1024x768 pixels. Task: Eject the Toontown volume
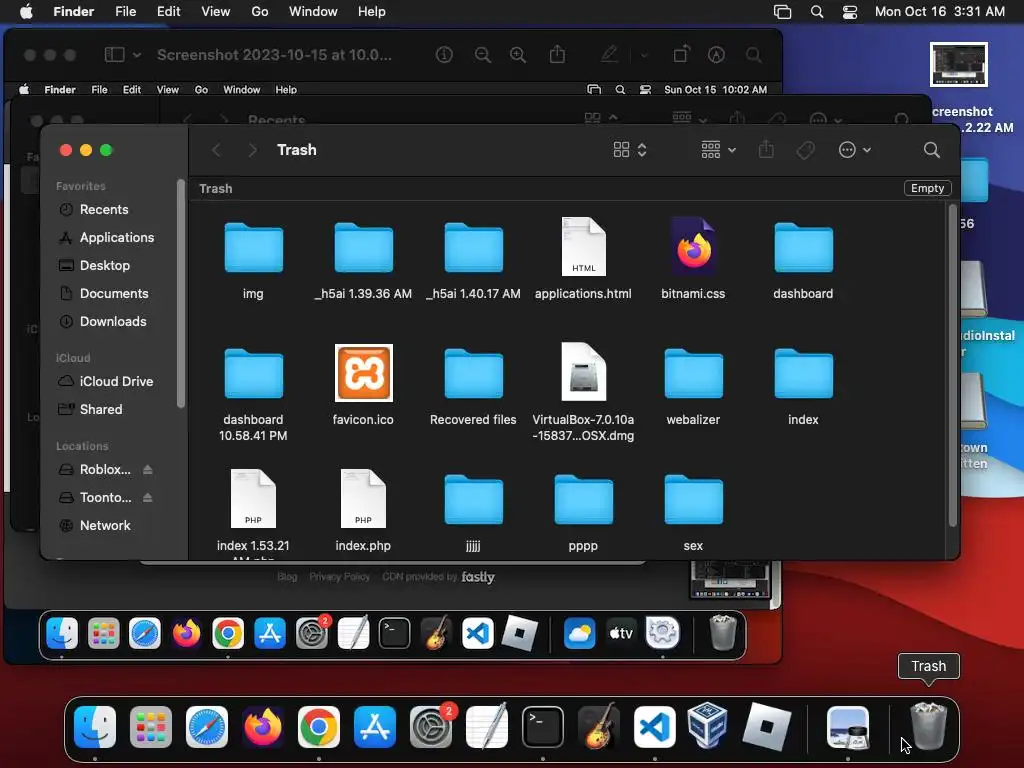point(148,498)
